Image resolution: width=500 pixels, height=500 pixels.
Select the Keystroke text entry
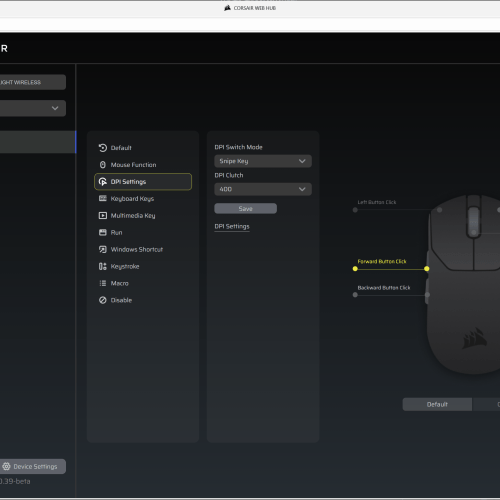point(125,266)
